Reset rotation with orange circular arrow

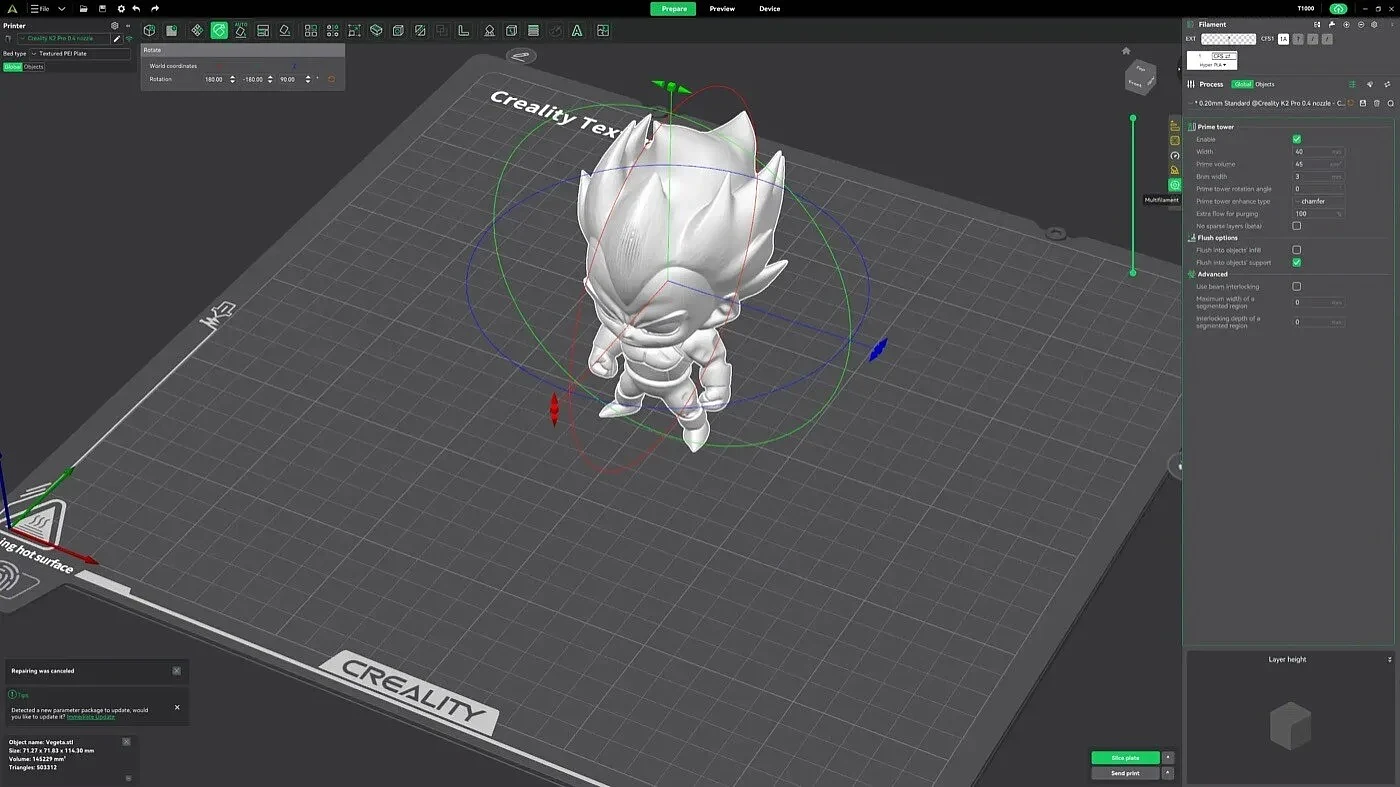pyautogui.click(x=331, y=79)
